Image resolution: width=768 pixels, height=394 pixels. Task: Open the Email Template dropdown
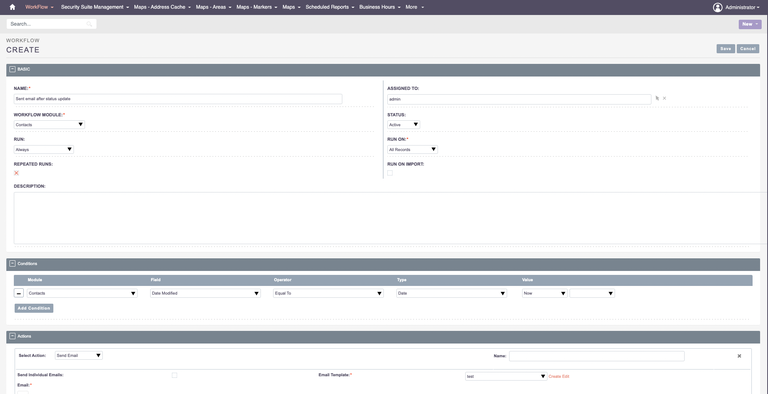[x=506, y=376]
